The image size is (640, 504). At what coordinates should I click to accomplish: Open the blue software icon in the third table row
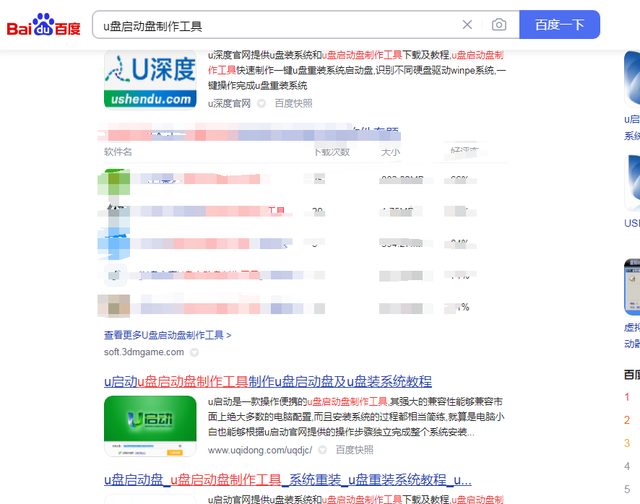pos(114,244)
